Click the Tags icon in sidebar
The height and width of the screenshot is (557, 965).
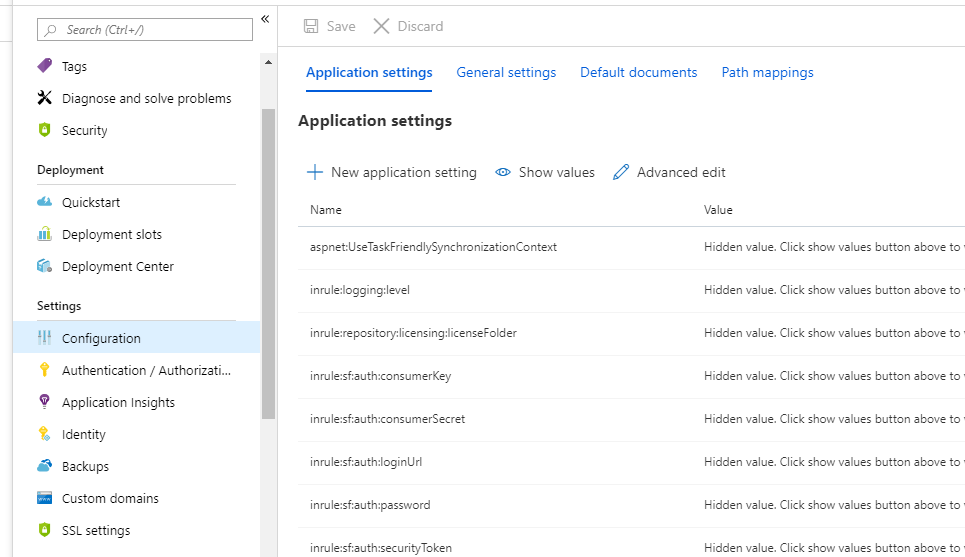tap(44, 65)
